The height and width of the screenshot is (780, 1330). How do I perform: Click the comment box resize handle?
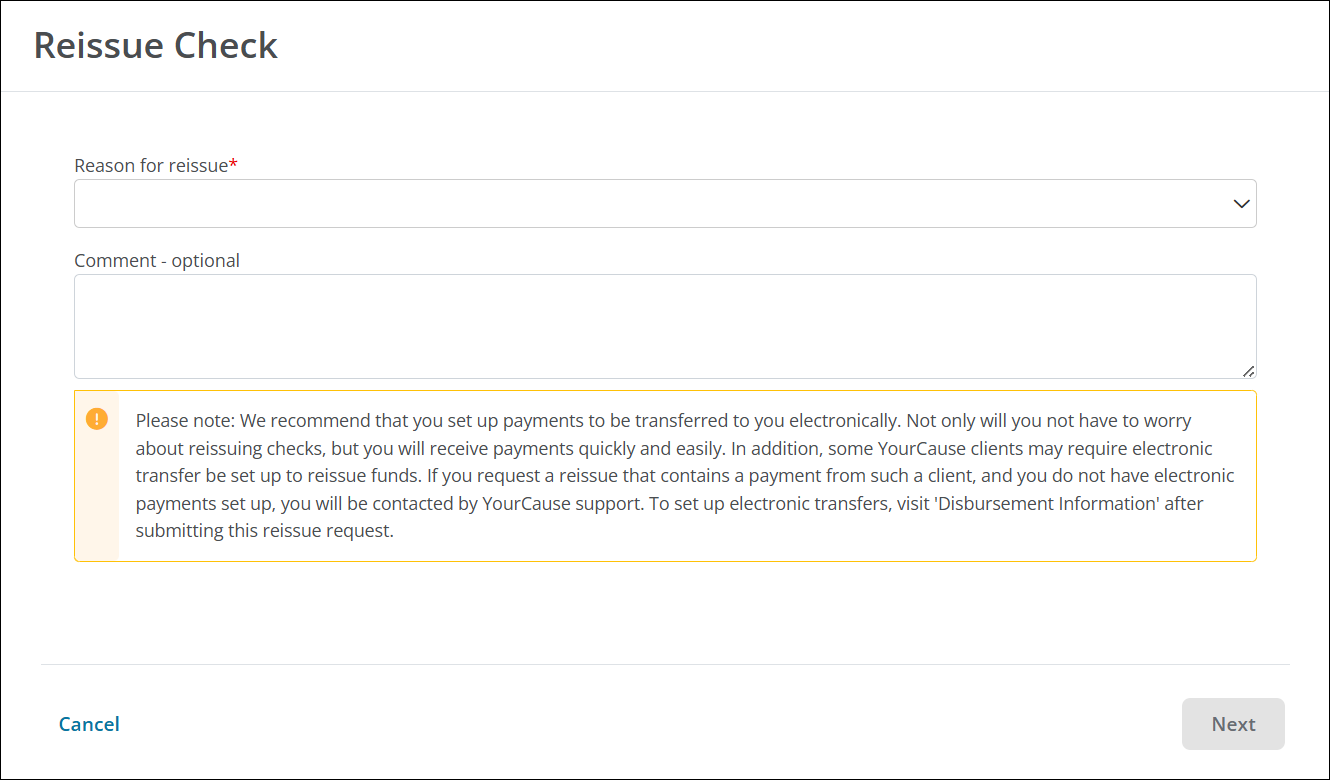1249,371
